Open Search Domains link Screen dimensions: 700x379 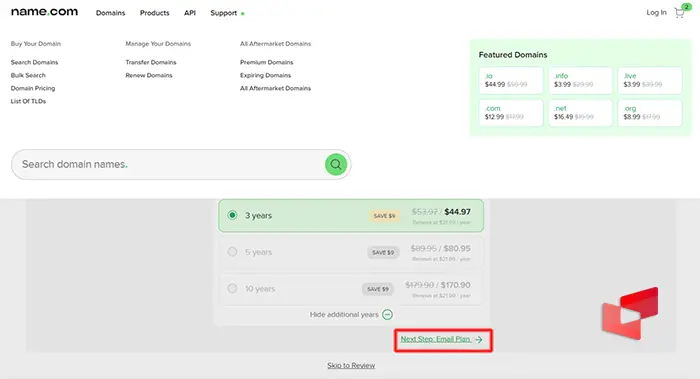(x=34, y=62)
